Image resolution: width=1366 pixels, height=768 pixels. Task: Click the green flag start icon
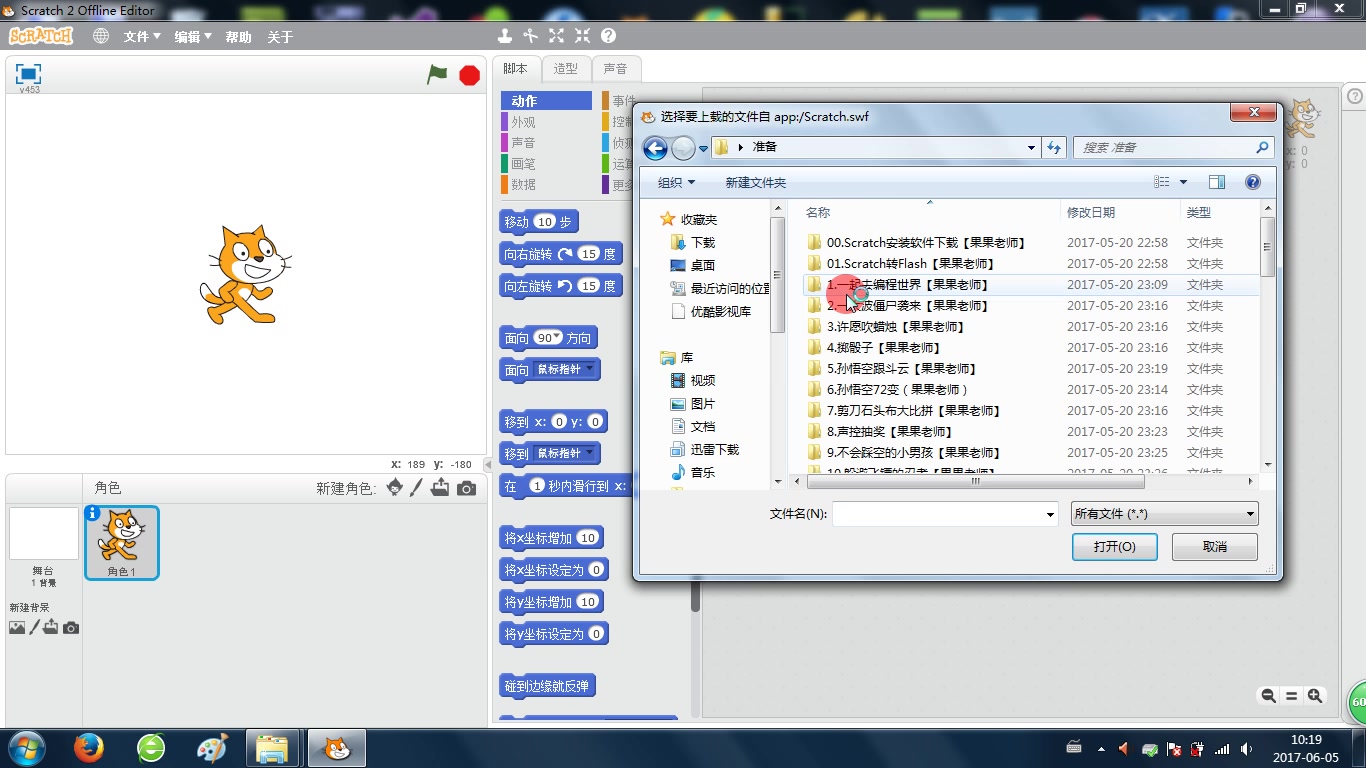[437, 74]
